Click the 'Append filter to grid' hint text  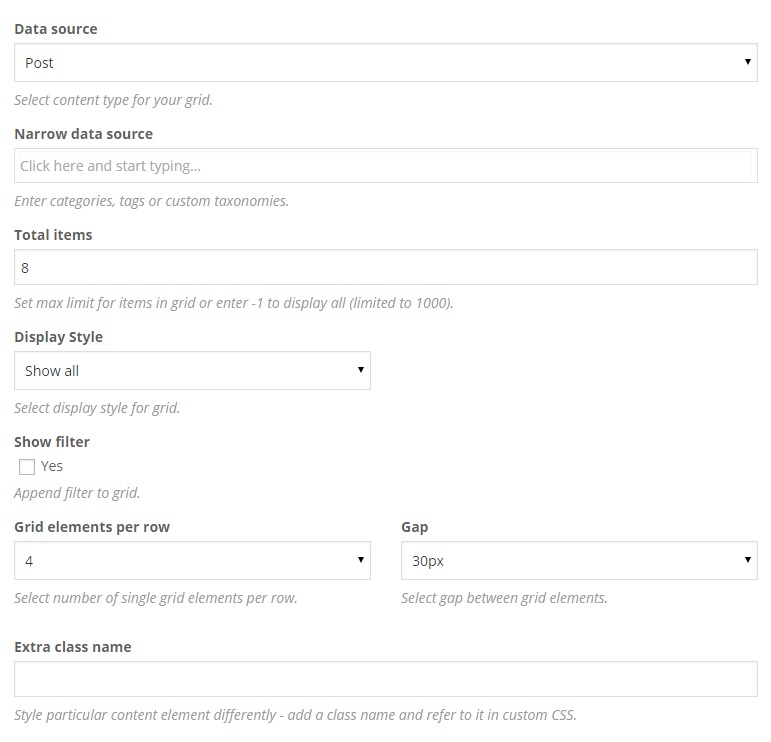pos(77,493)
